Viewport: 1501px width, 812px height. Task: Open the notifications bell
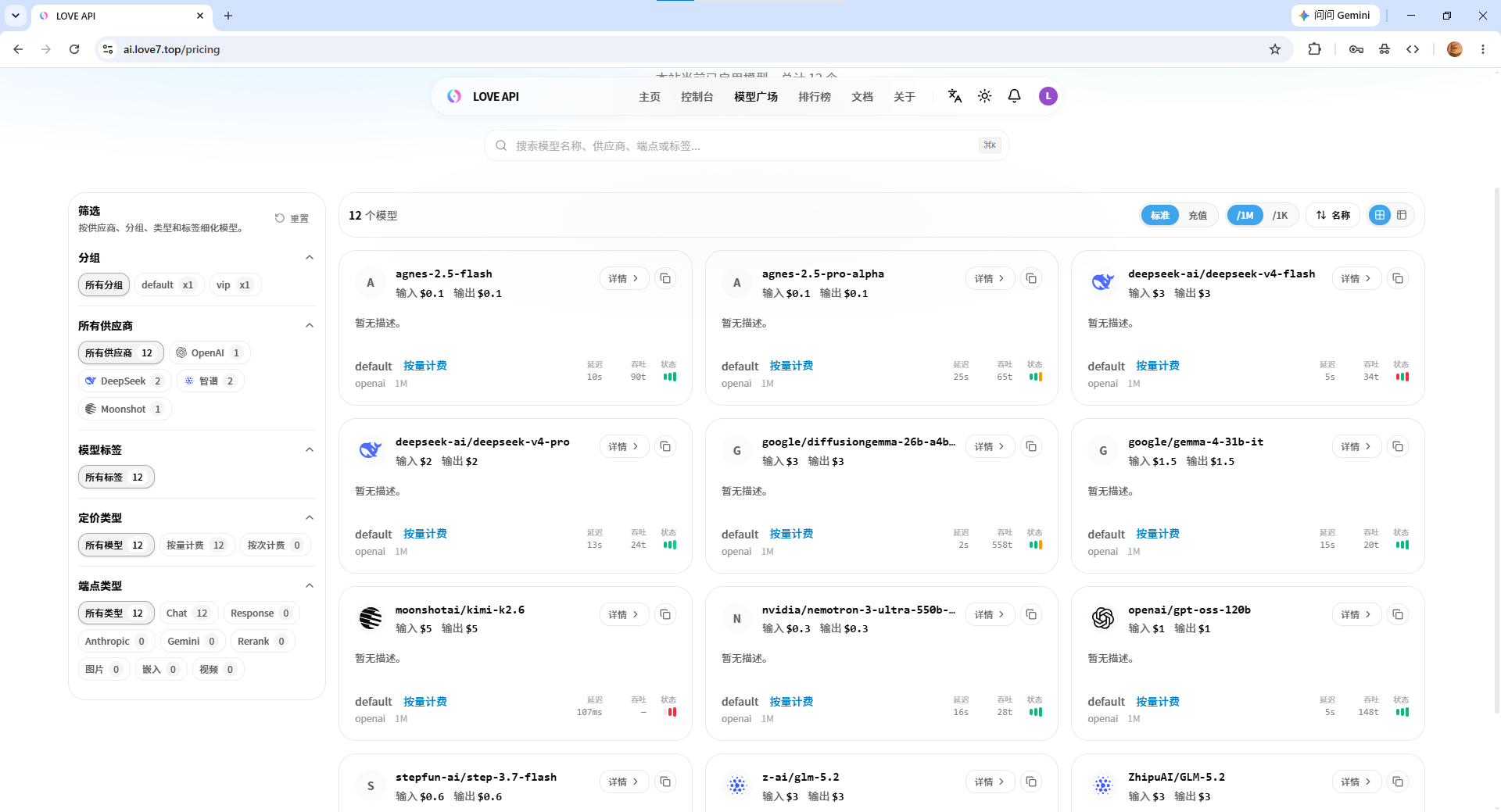pos(1014,96)
